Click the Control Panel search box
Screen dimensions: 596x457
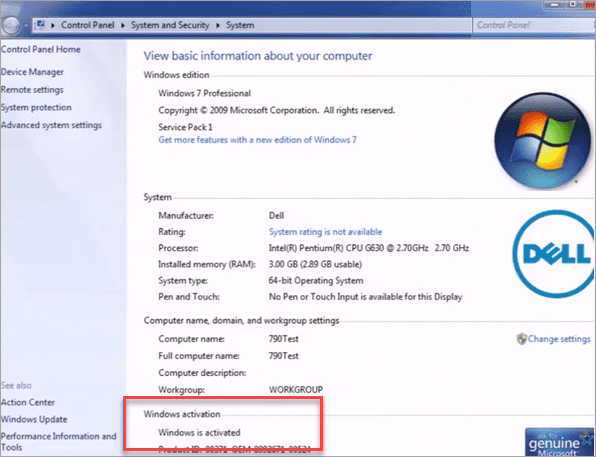[534, 25]
